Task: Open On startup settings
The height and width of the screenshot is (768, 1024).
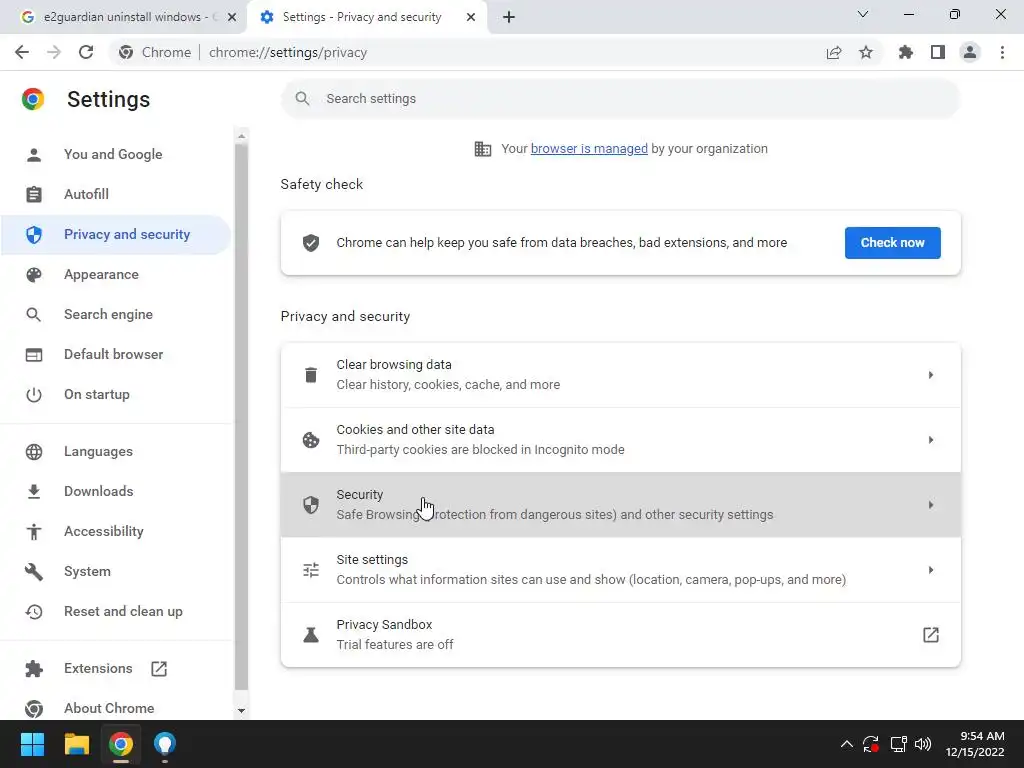Action: 115,394
